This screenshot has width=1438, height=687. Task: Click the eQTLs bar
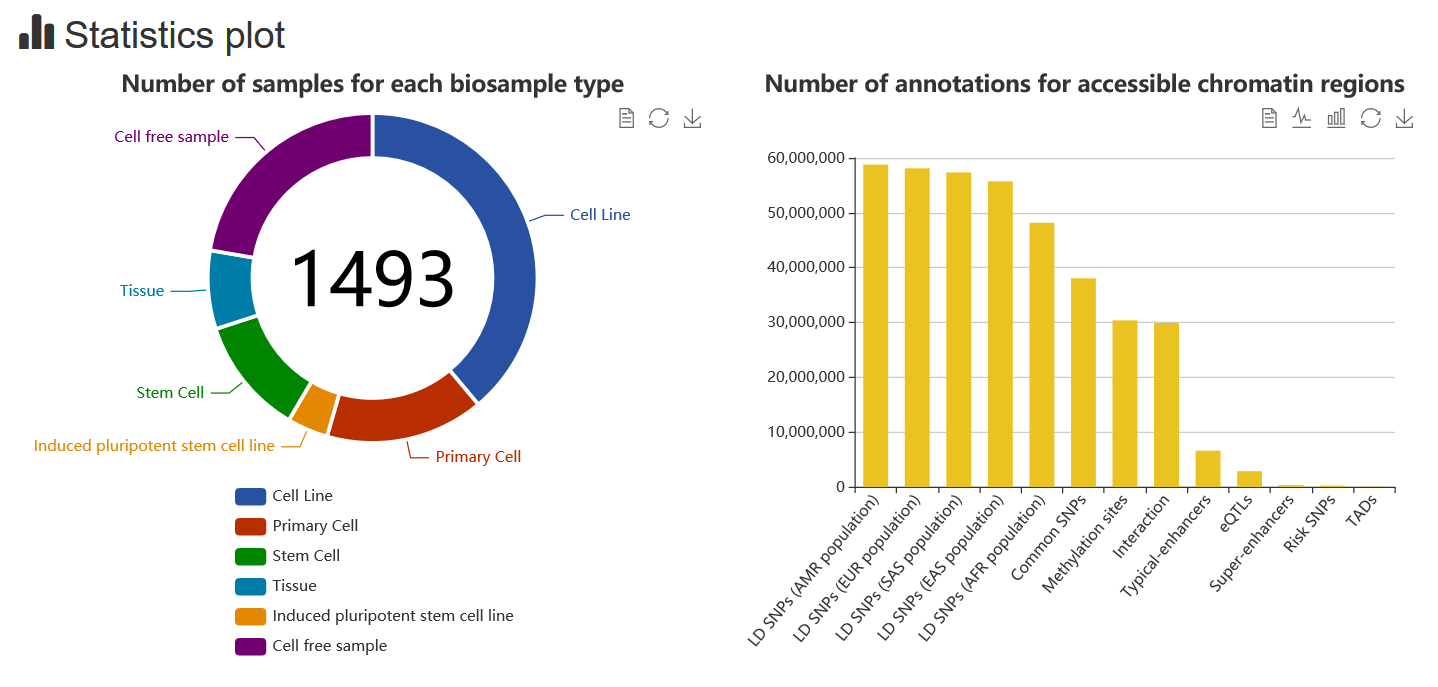point(1249,479)
